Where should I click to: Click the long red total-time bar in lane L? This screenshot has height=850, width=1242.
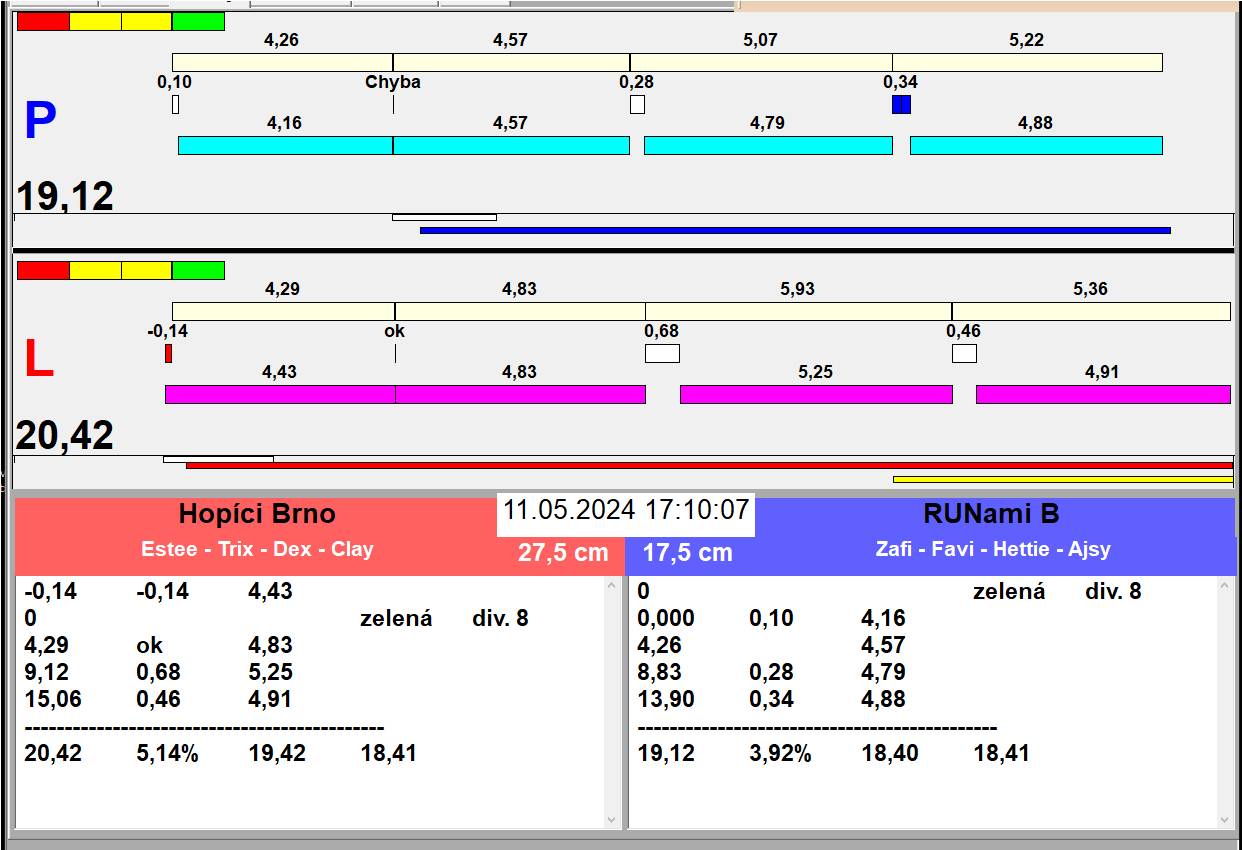(709, 466)
